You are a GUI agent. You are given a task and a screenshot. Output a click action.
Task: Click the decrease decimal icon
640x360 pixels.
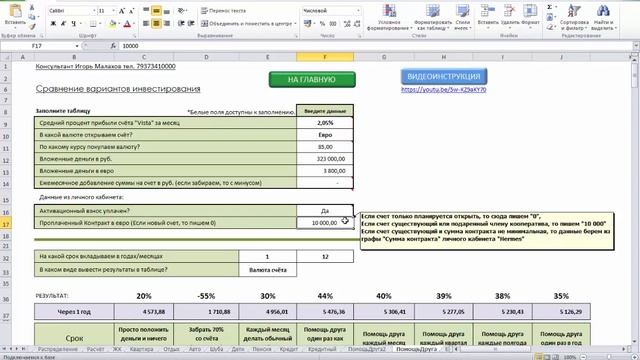[x=357, y=24]
